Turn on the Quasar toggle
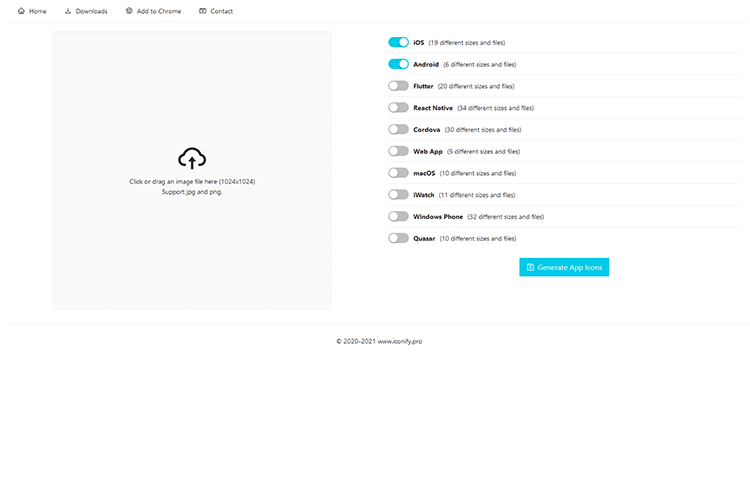Viewport: 750px width, 500px height. (x=398, y=238)
